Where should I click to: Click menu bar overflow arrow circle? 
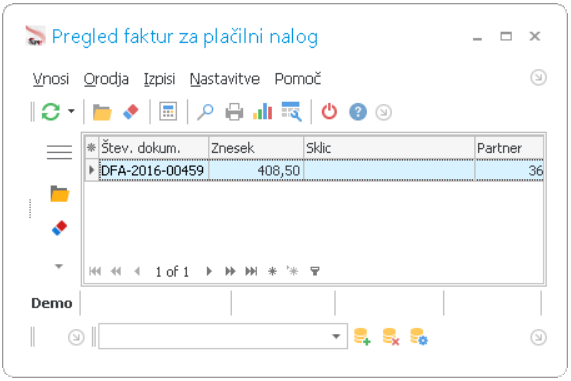click(538, 78)
